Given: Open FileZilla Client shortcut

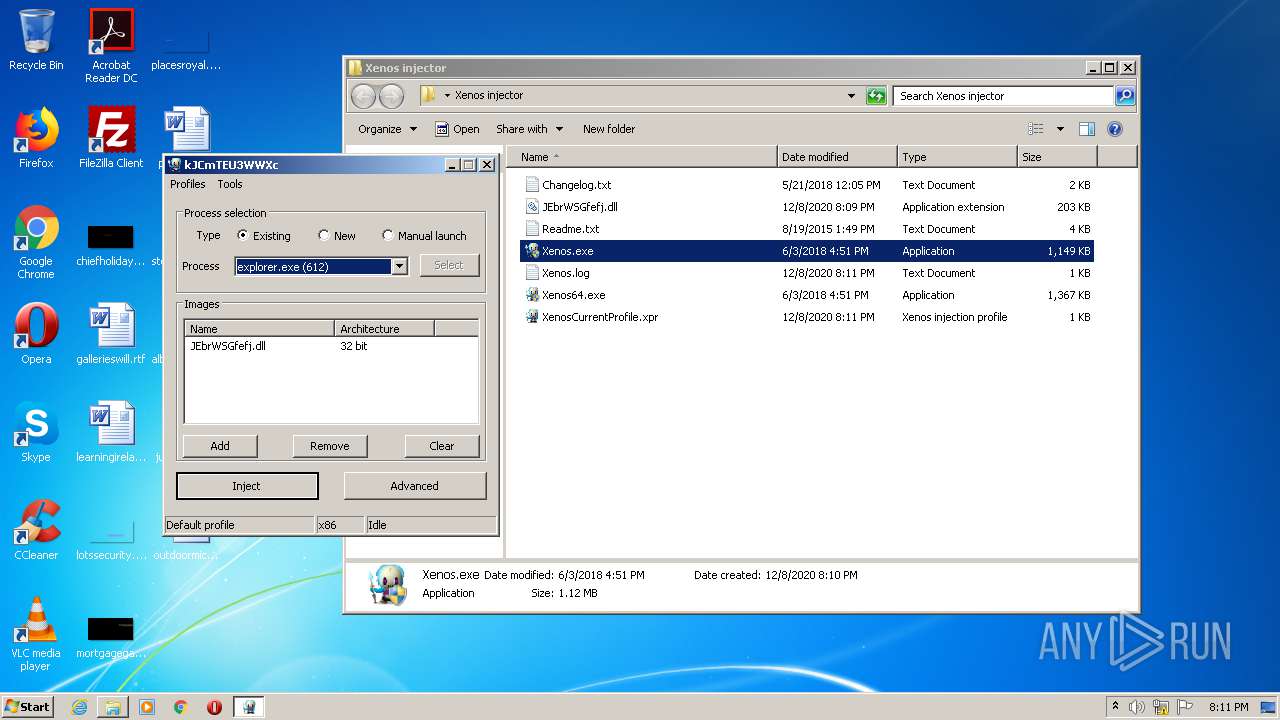Looking at the screenshot, I should [111, 137].
